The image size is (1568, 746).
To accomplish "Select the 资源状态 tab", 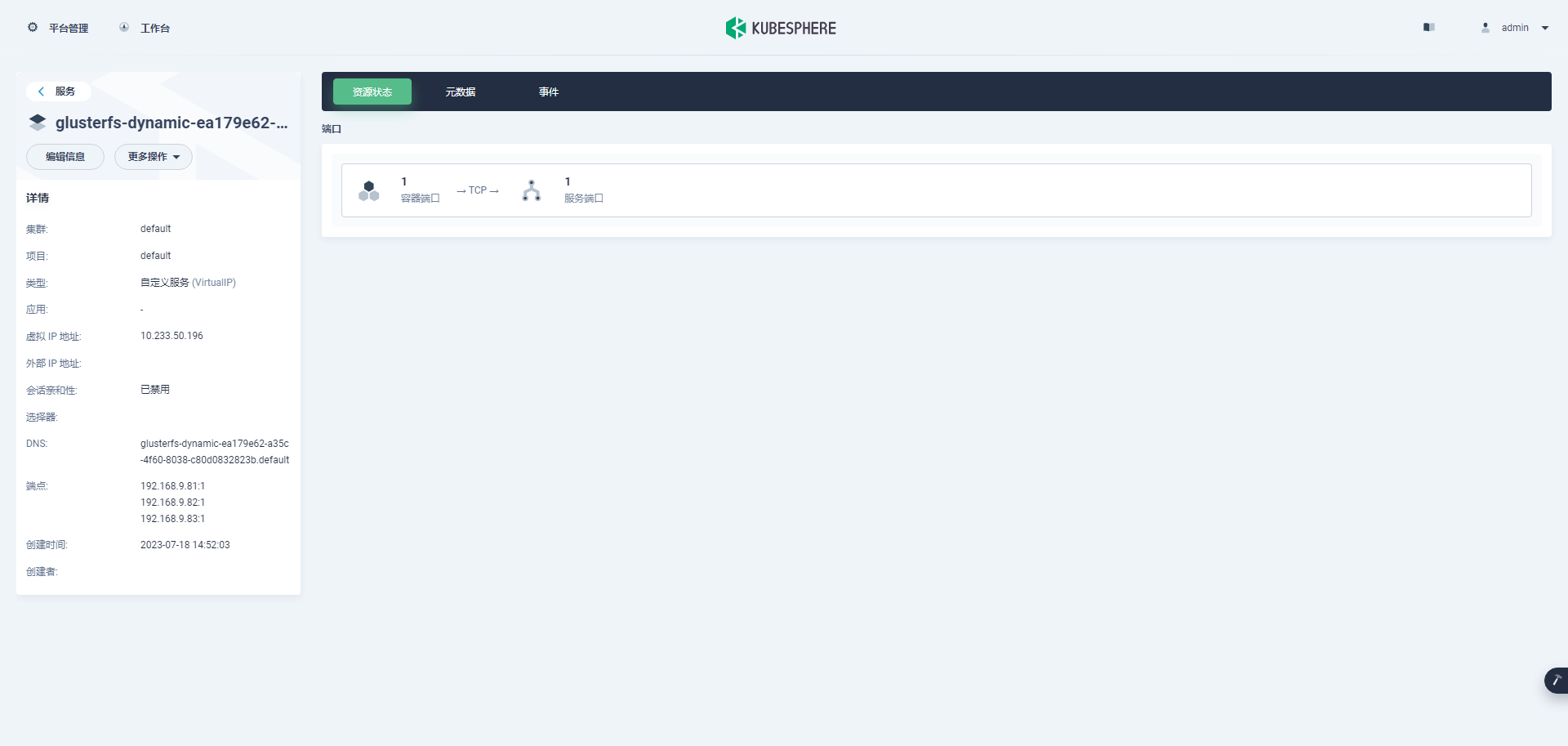I will (x=372, y=92).
